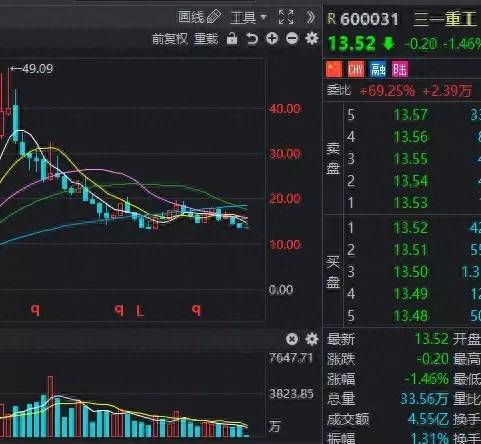Select sell level 3 price 13.55
The width and height of the screenshot is (481, 444).
[x=410, y=159]
